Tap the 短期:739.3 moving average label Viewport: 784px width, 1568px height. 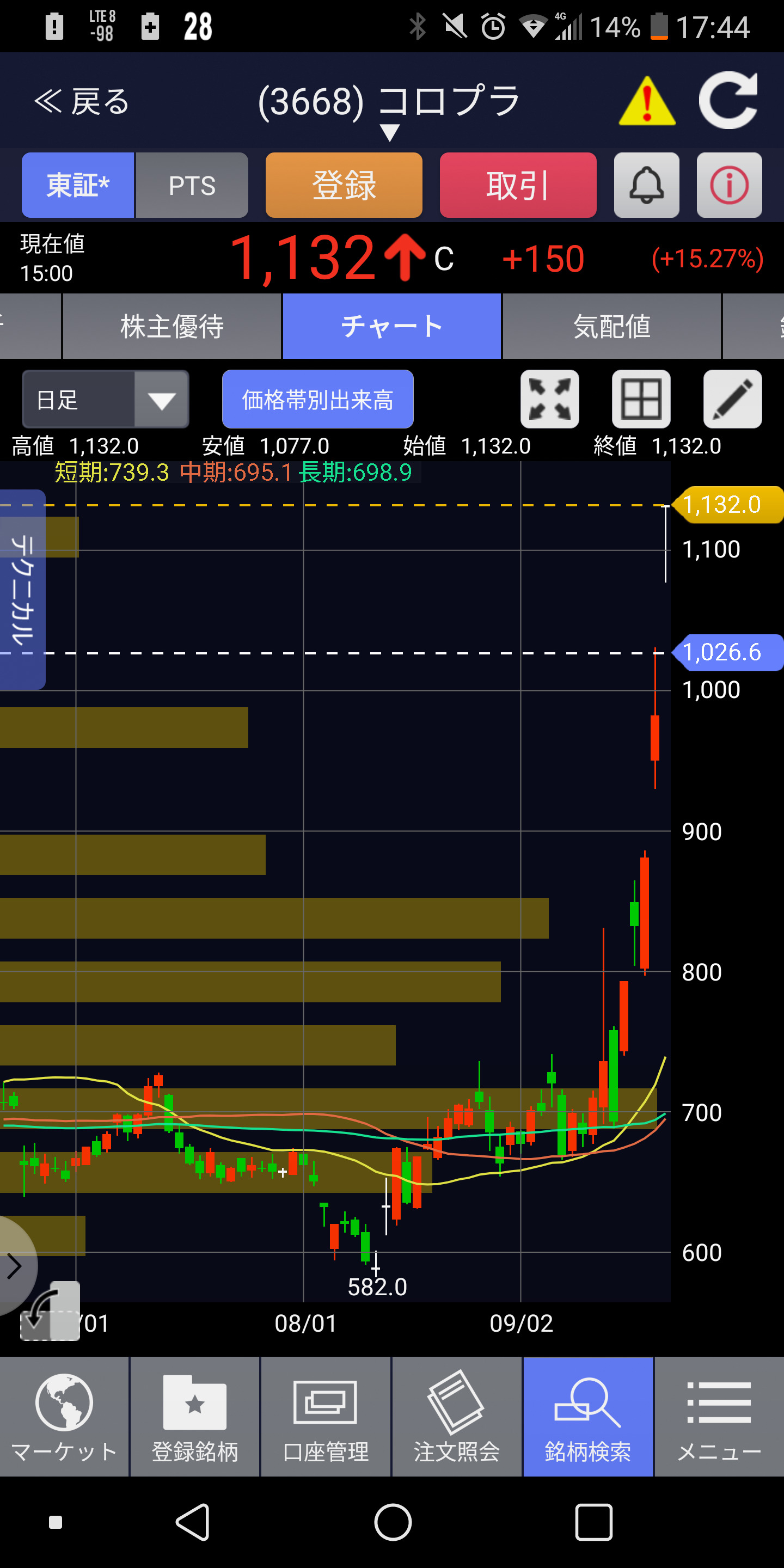[112, 473]
